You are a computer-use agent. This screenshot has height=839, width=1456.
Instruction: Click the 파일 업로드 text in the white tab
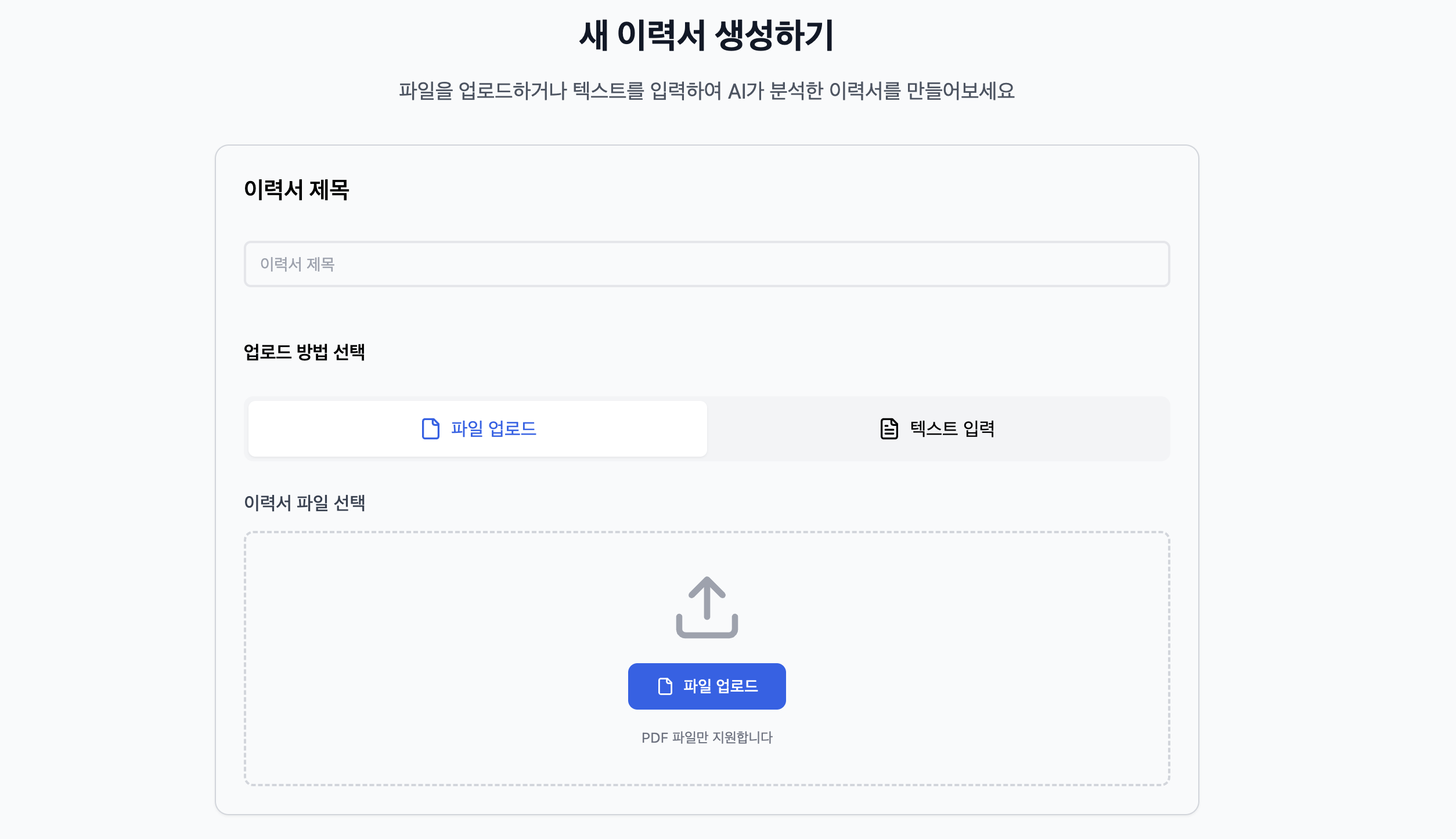tap(493, 429)
